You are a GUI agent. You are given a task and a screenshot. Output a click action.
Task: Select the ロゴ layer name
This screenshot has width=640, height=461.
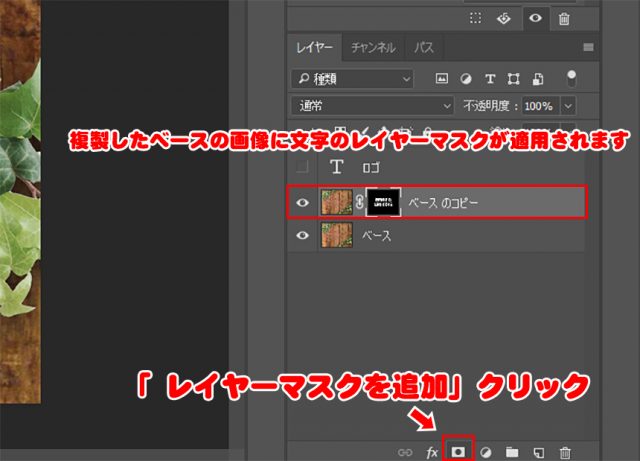click(x=371, y=167)
